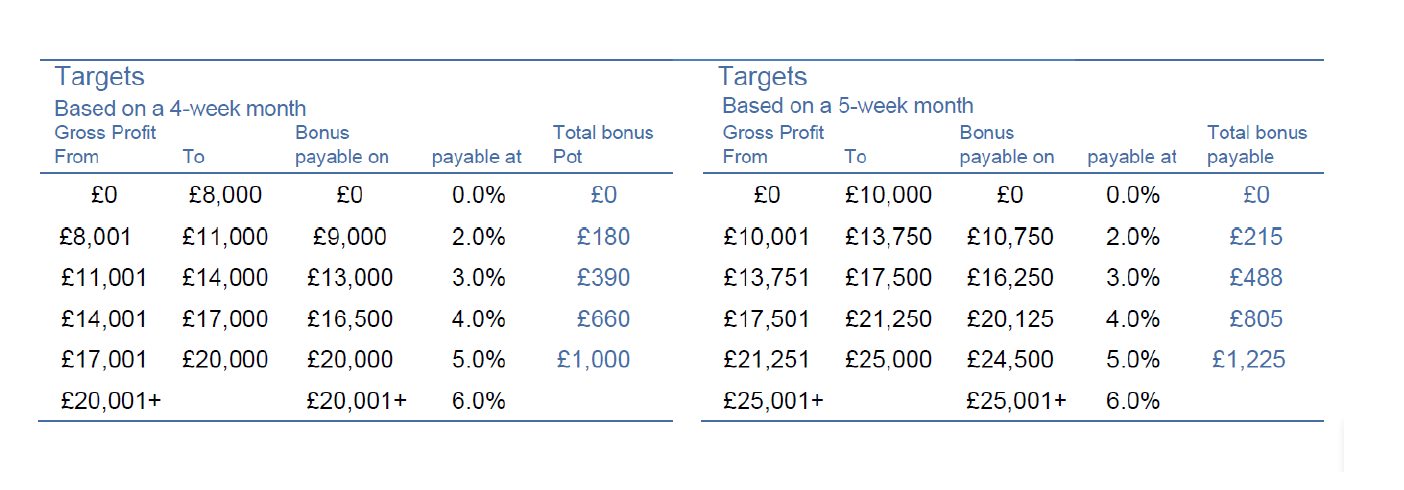Click 'Based on a 5-week month' subtitle
Image resolution: width=1404 pixels, height=490 pixels.
[x=847, y=105]
